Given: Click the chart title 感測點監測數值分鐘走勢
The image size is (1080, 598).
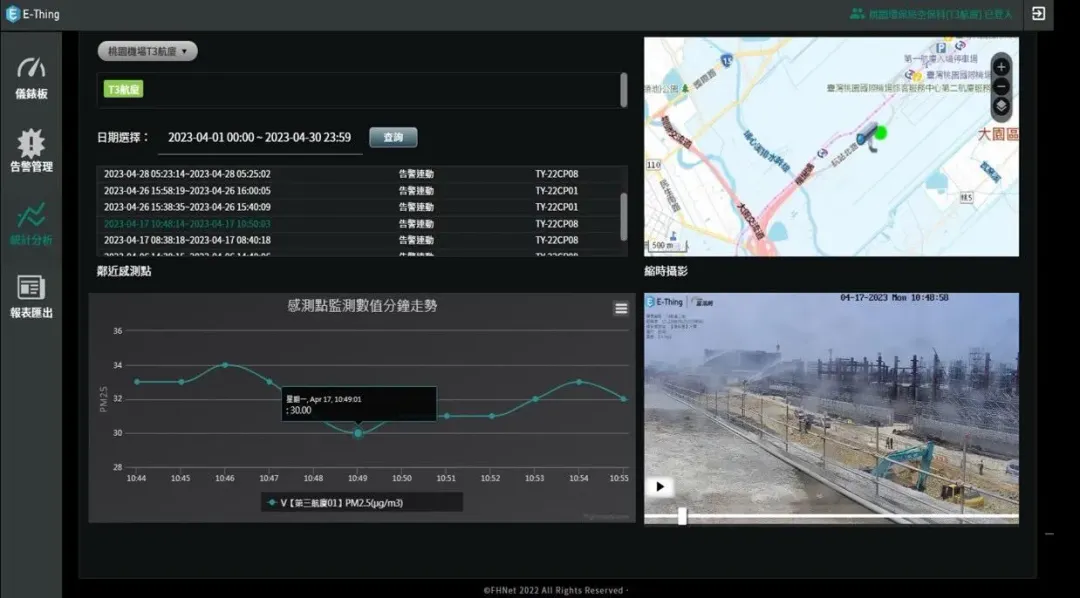Looking at the screenshot, I should click(x=362, y=306).
